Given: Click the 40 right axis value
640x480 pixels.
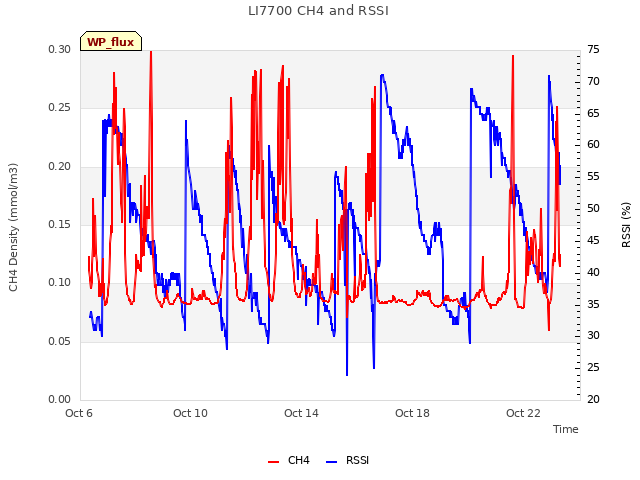Looking at the screenshot, I should click(x=593, y=272).
